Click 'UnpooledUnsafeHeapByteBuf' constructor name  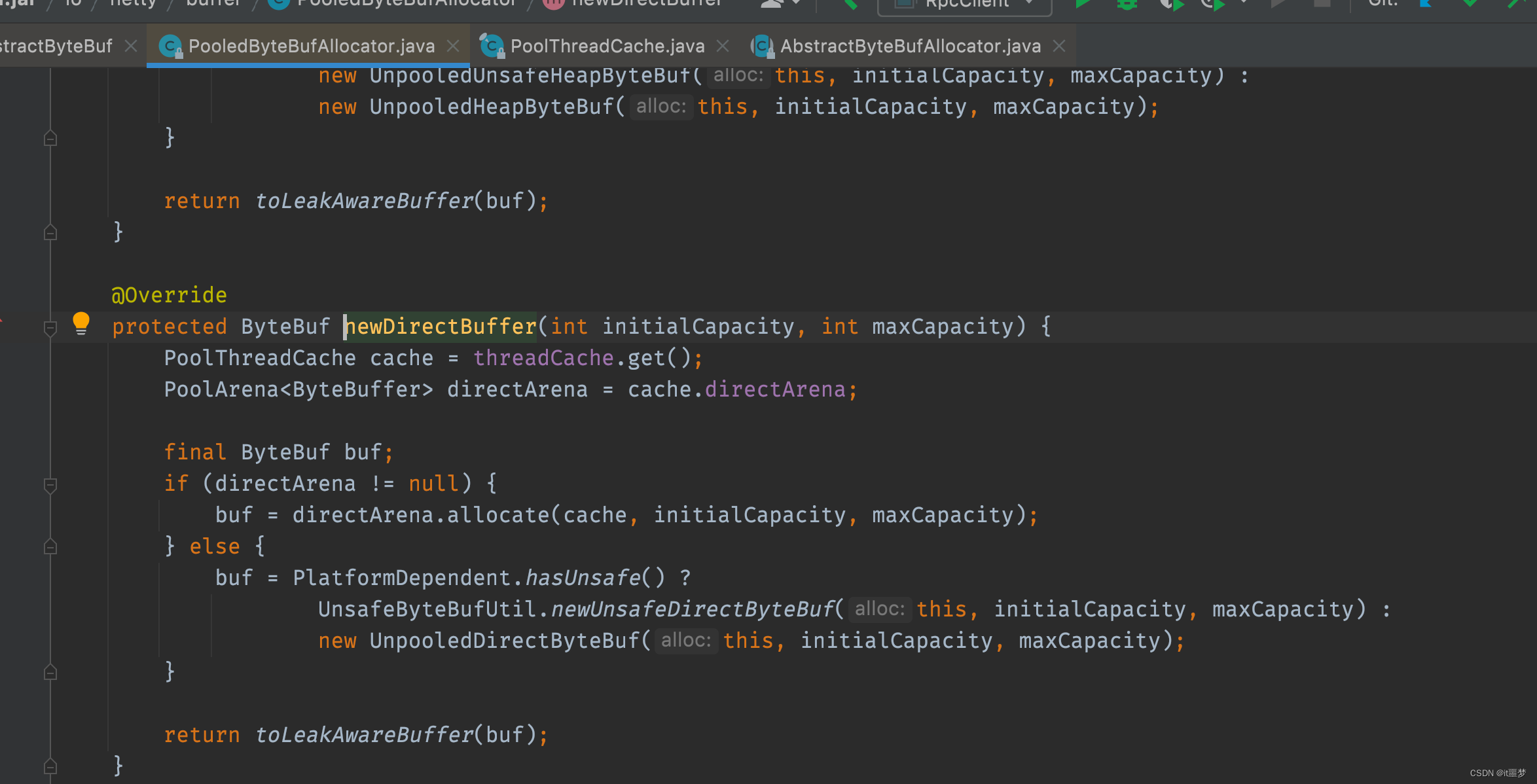[x=530, y=75]
